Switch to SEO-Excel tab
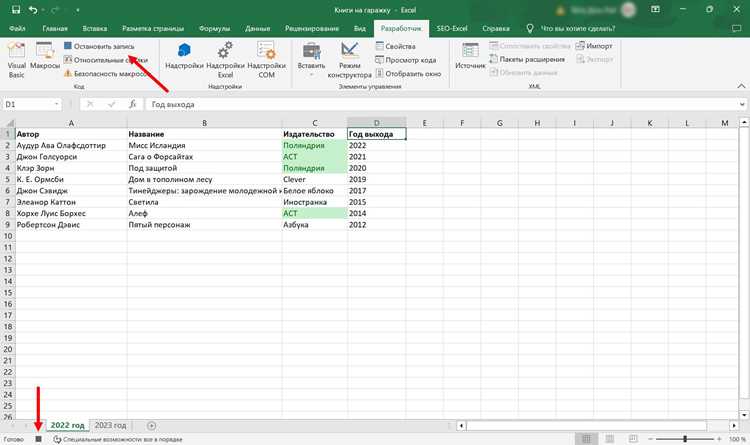 [x=452, y=28]
